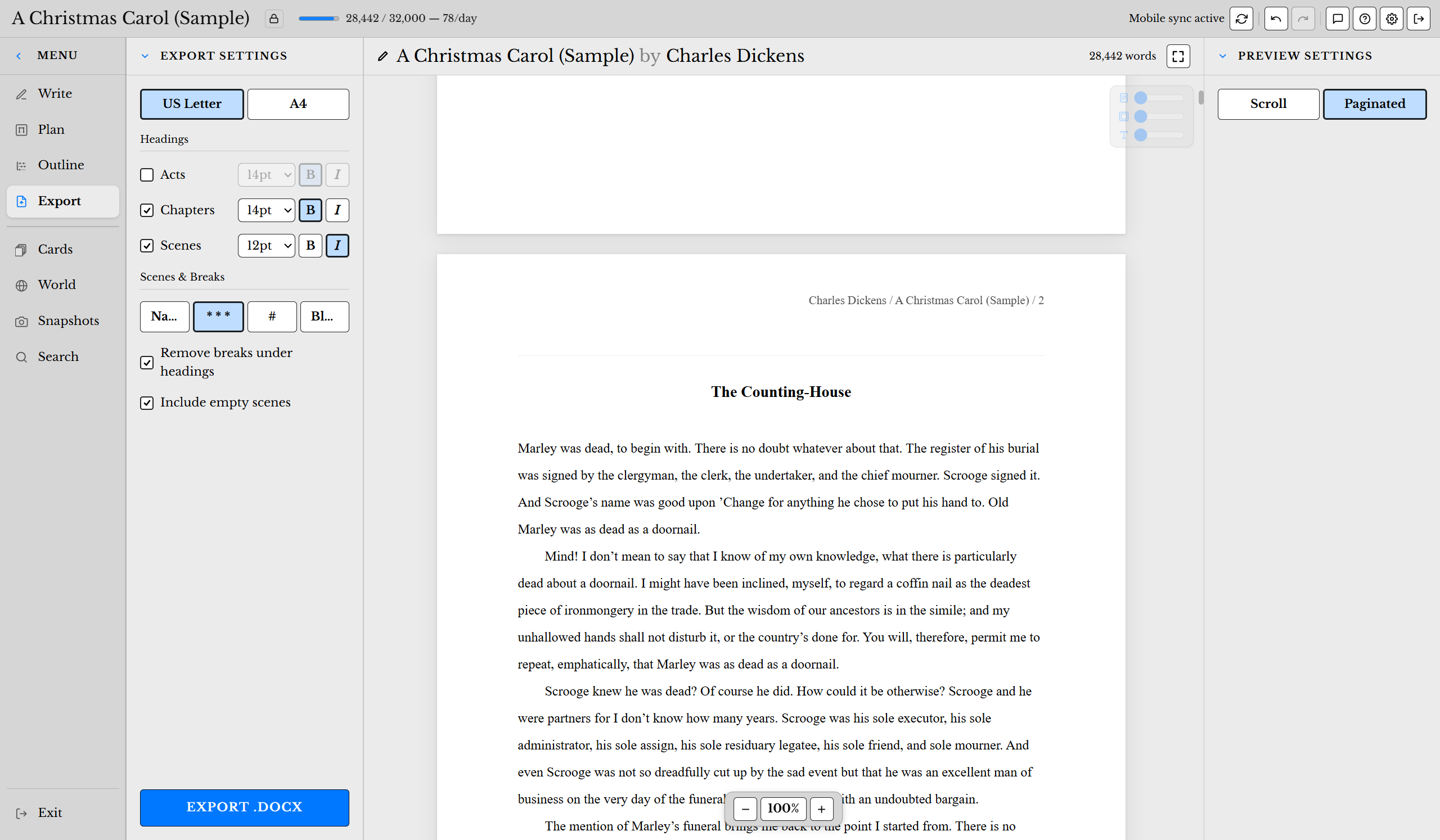Uncheck the Scenes heading checkbox
This screenshot has width=1440, height=840.
147,246
